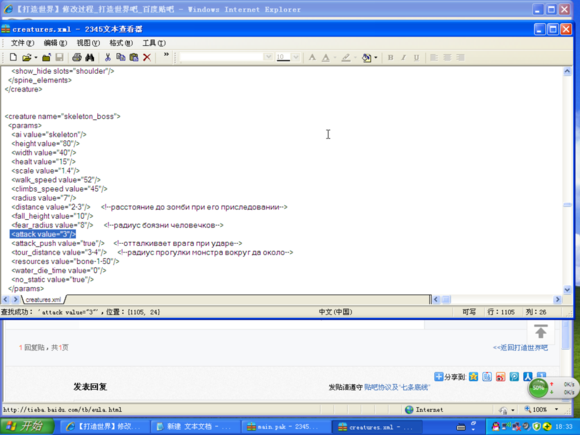Viewport: 580px width, 435px height.
Task: Click the 返回打造世界吧 link
Action: tap(520, 348)
